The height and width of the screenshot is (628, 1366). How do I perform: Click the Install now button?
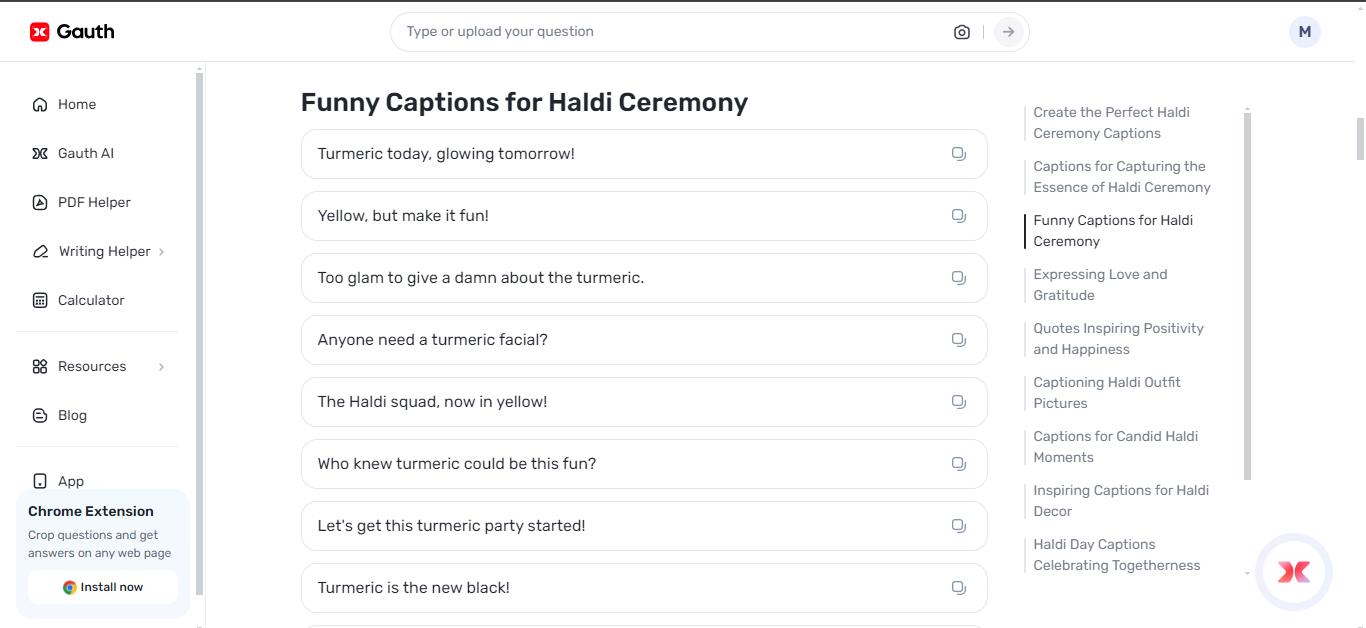(x=102, y=587)
